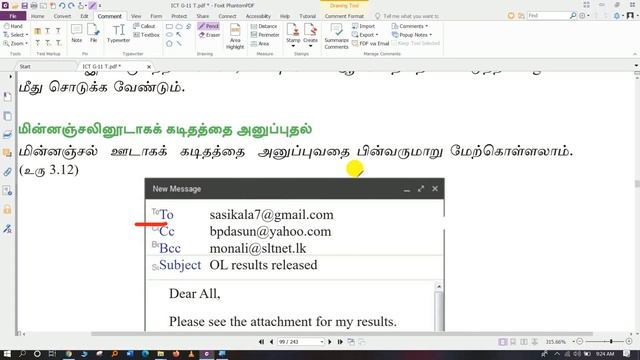The width and height of the screenshot is (640, 360).
Task: Open the Attachments side panel
Action: (7, 172)
